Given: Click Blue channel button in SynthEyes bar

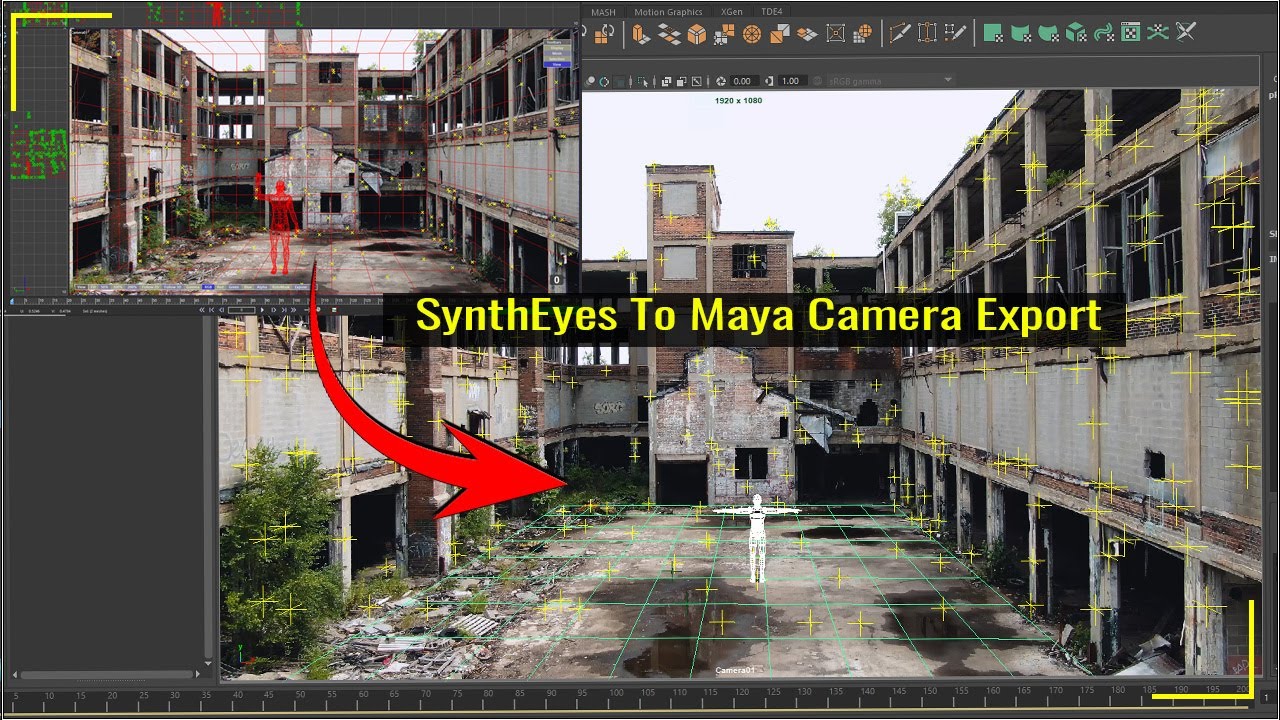Looking at the screenshot, I should (248, 287).
